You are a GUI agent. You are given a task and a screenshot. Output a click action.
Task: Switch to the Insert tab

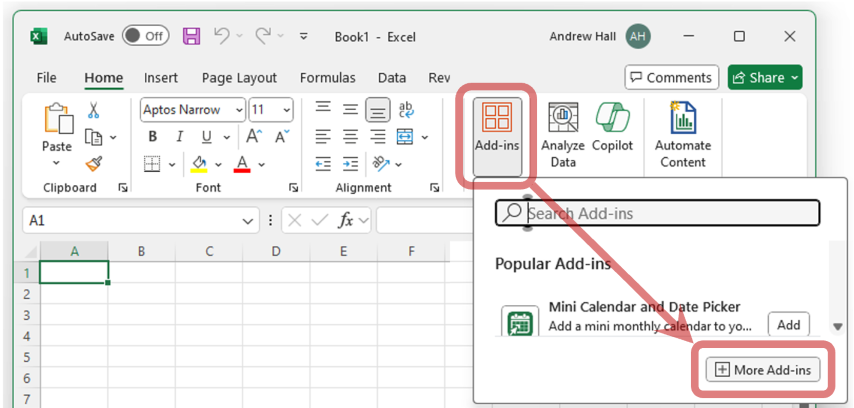click(161, 78)
